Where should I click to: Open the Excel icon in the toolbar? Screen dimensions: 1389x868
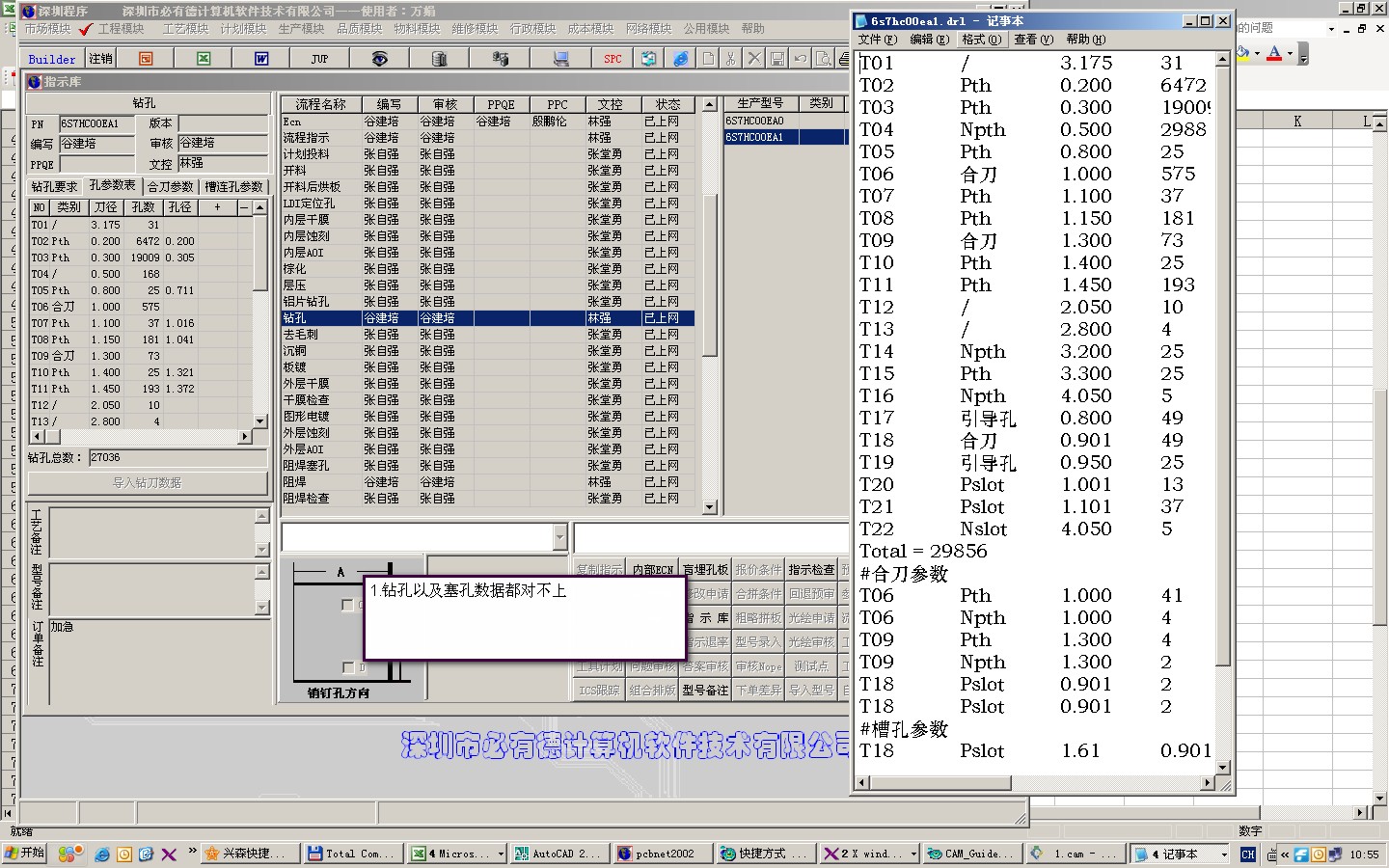tap(204, 59)
